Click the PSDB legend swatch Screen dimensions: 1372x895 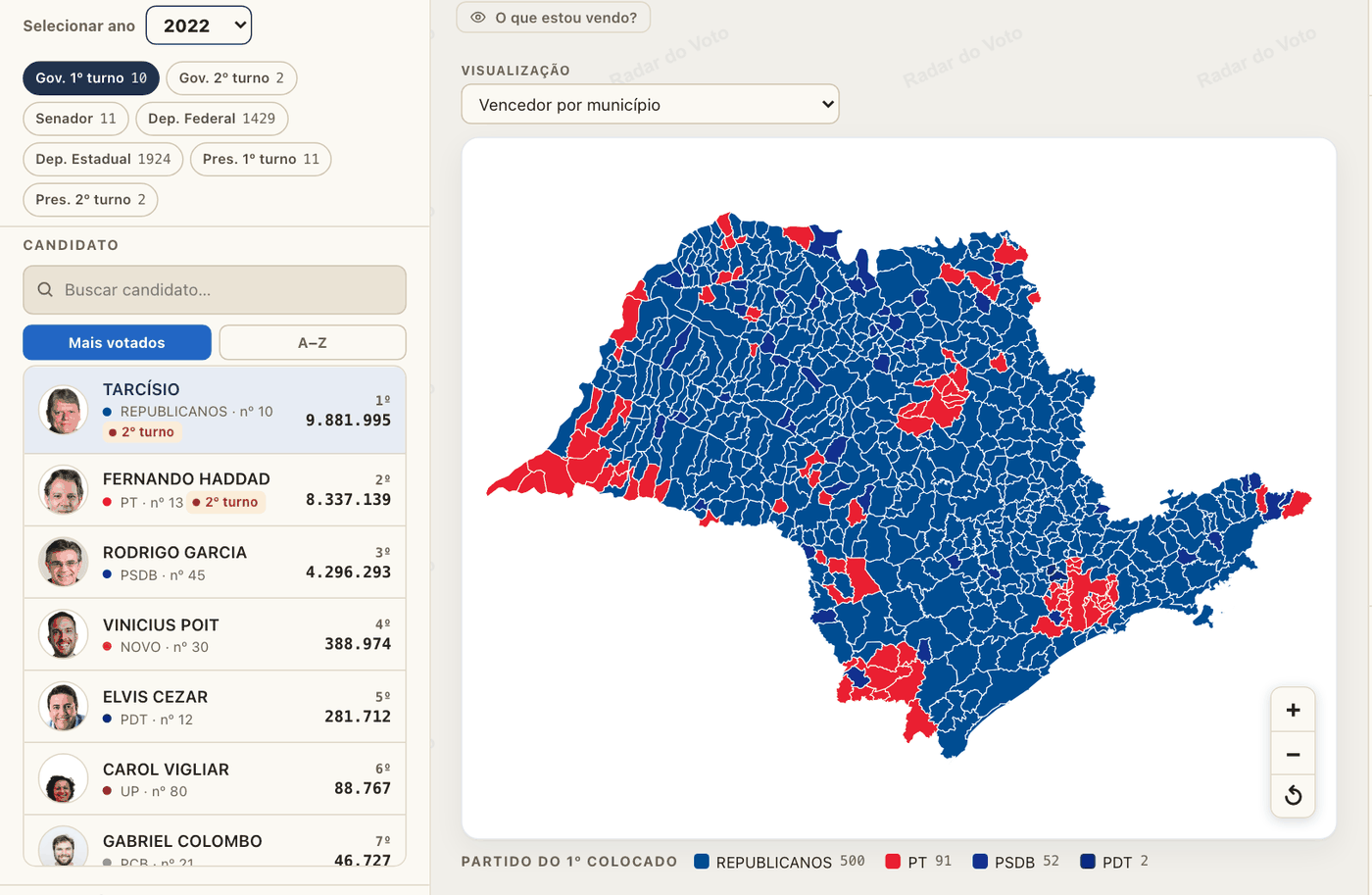click(980, 862)
